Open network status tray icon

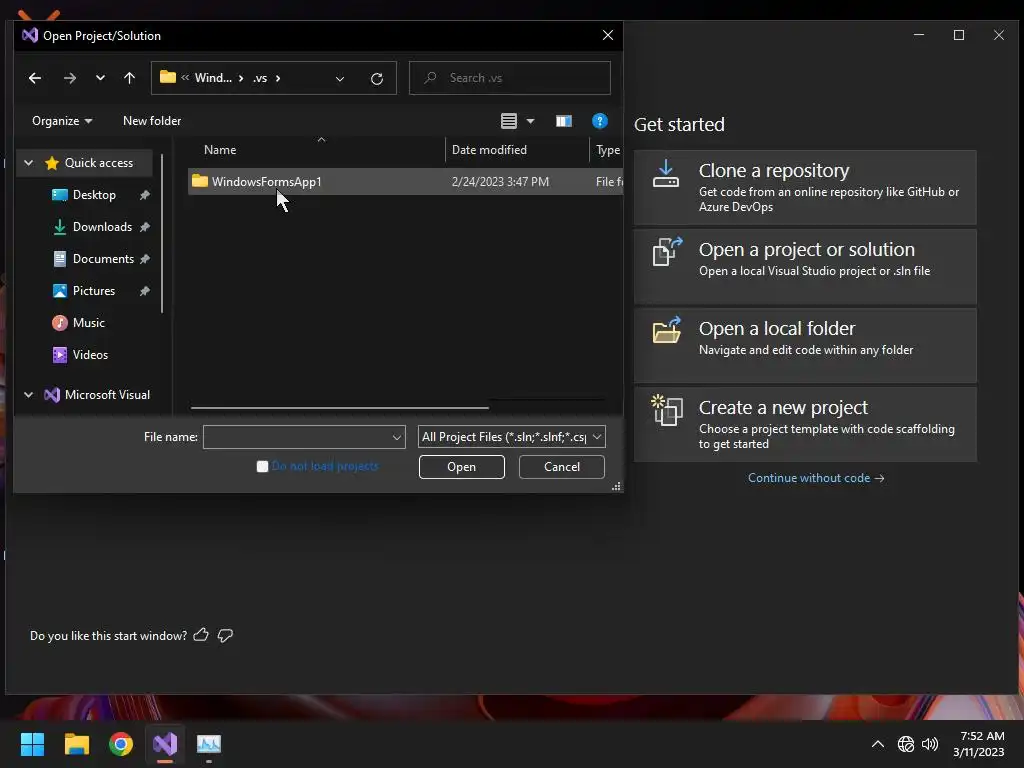pos(906,744)
